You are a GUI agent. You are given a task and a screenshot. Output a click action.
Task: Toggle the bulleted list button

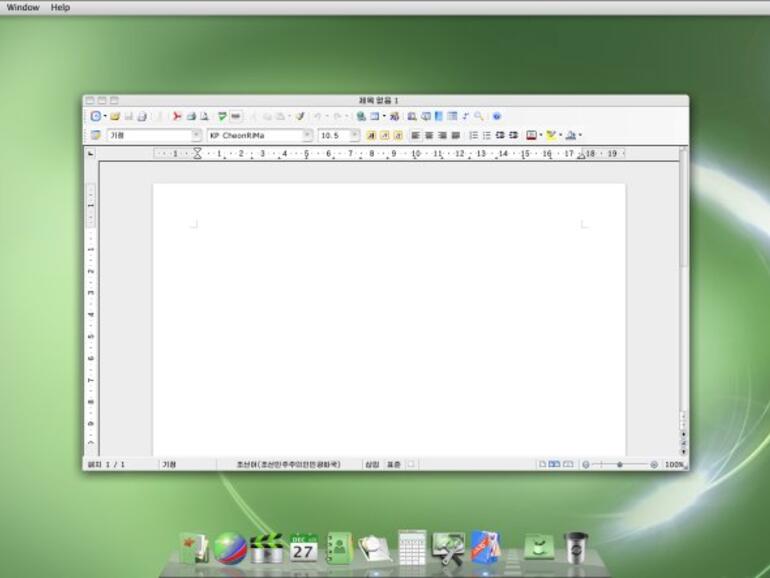(486, 135)
